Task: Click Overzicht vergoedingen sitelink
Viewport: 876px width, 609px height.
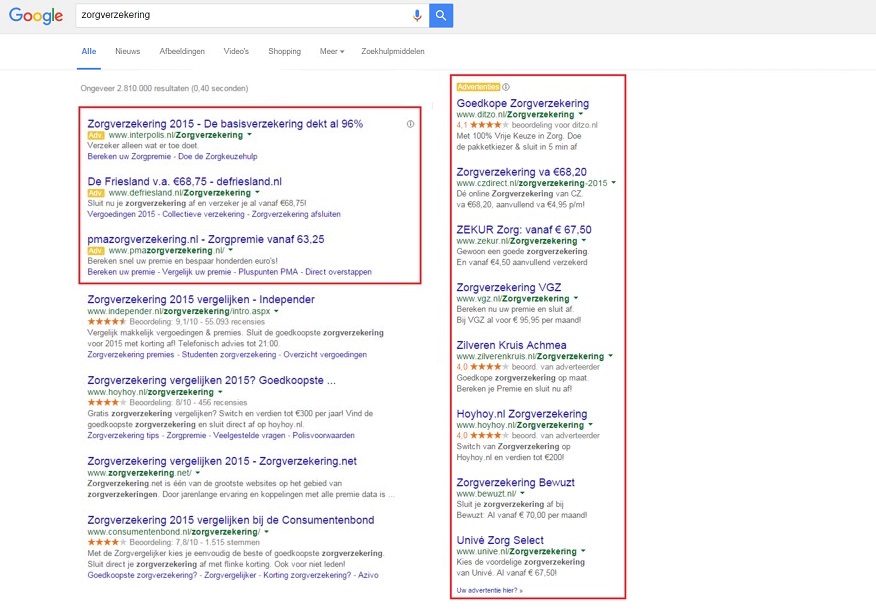Action: coord(325,355)
